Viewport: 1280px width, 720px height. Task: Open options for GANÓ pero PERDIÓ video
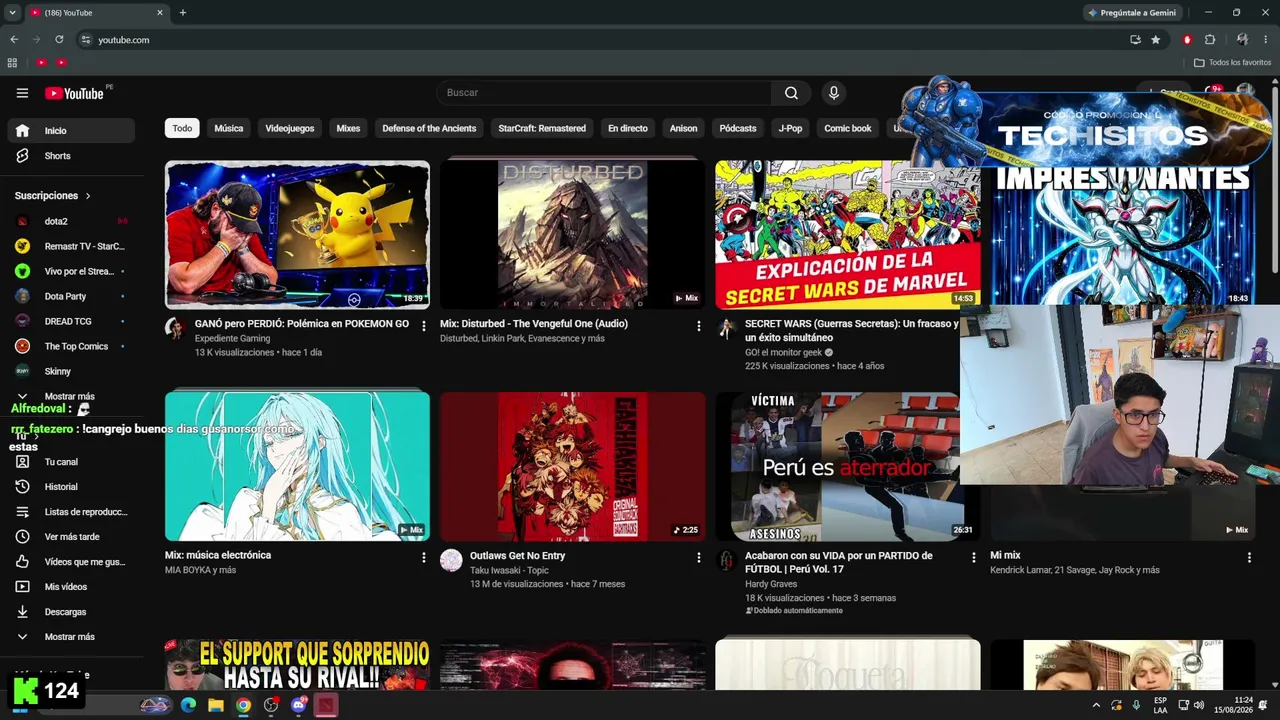click(424, 326)
